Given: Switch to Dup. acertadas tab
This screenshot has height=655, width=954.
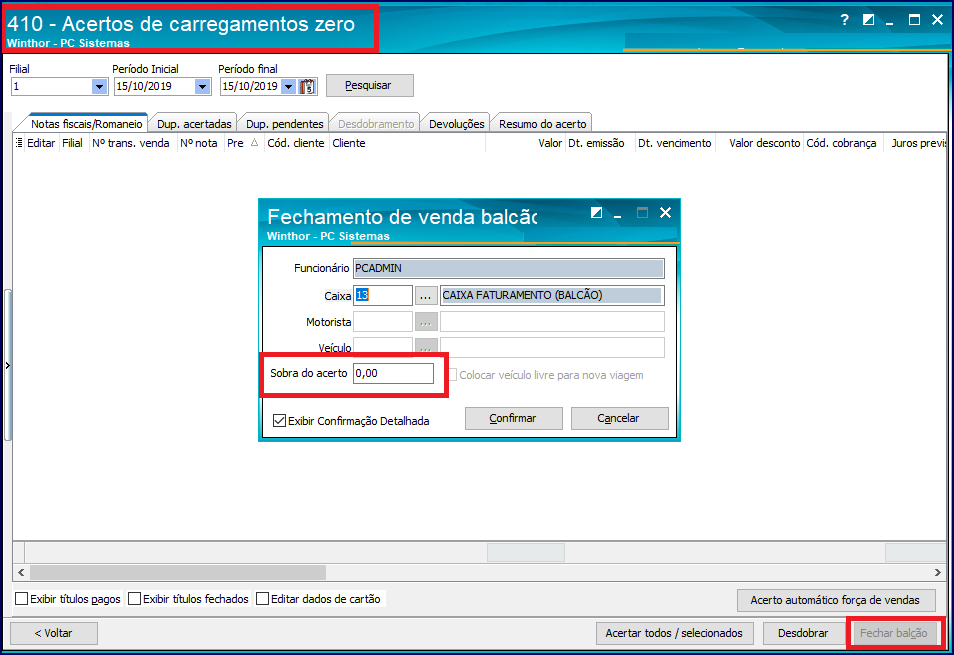Looking at the screenshot, I should click(194, 123).
